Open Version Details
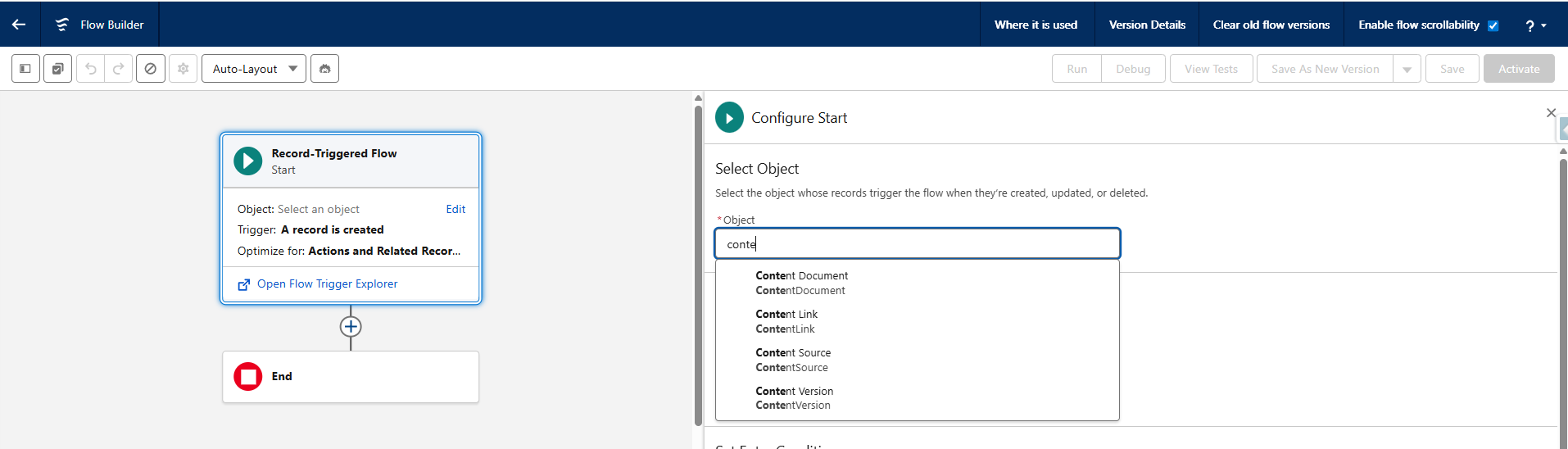The height and width of the screenshot is (449, 1568). (x=1147, y=25)
